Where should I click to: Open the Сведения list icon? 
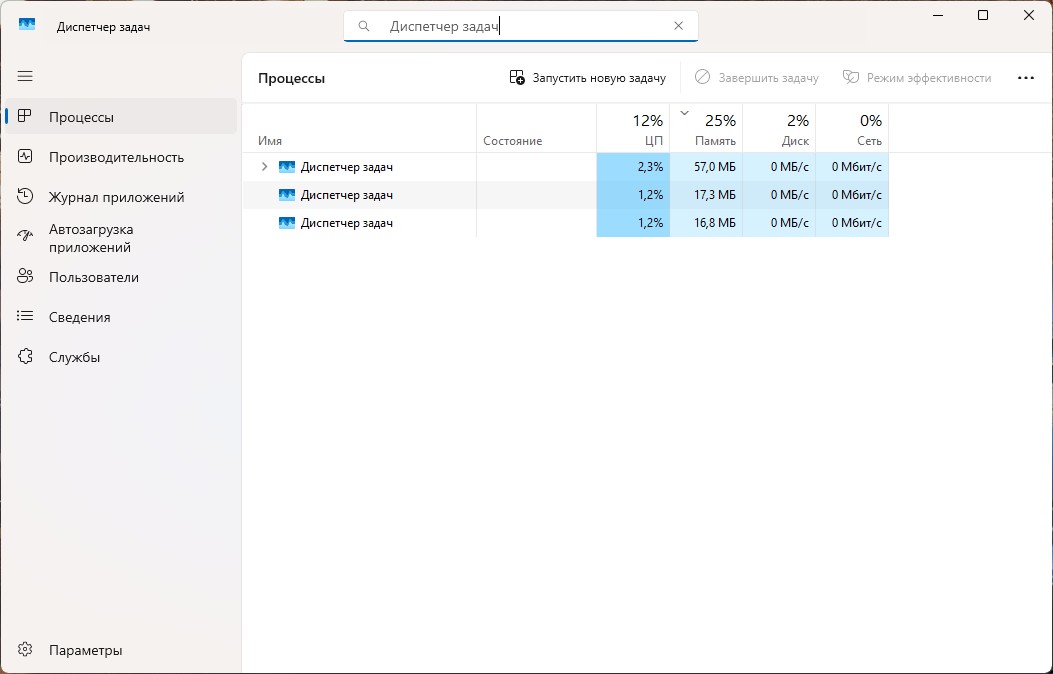(x=25, y=316)
